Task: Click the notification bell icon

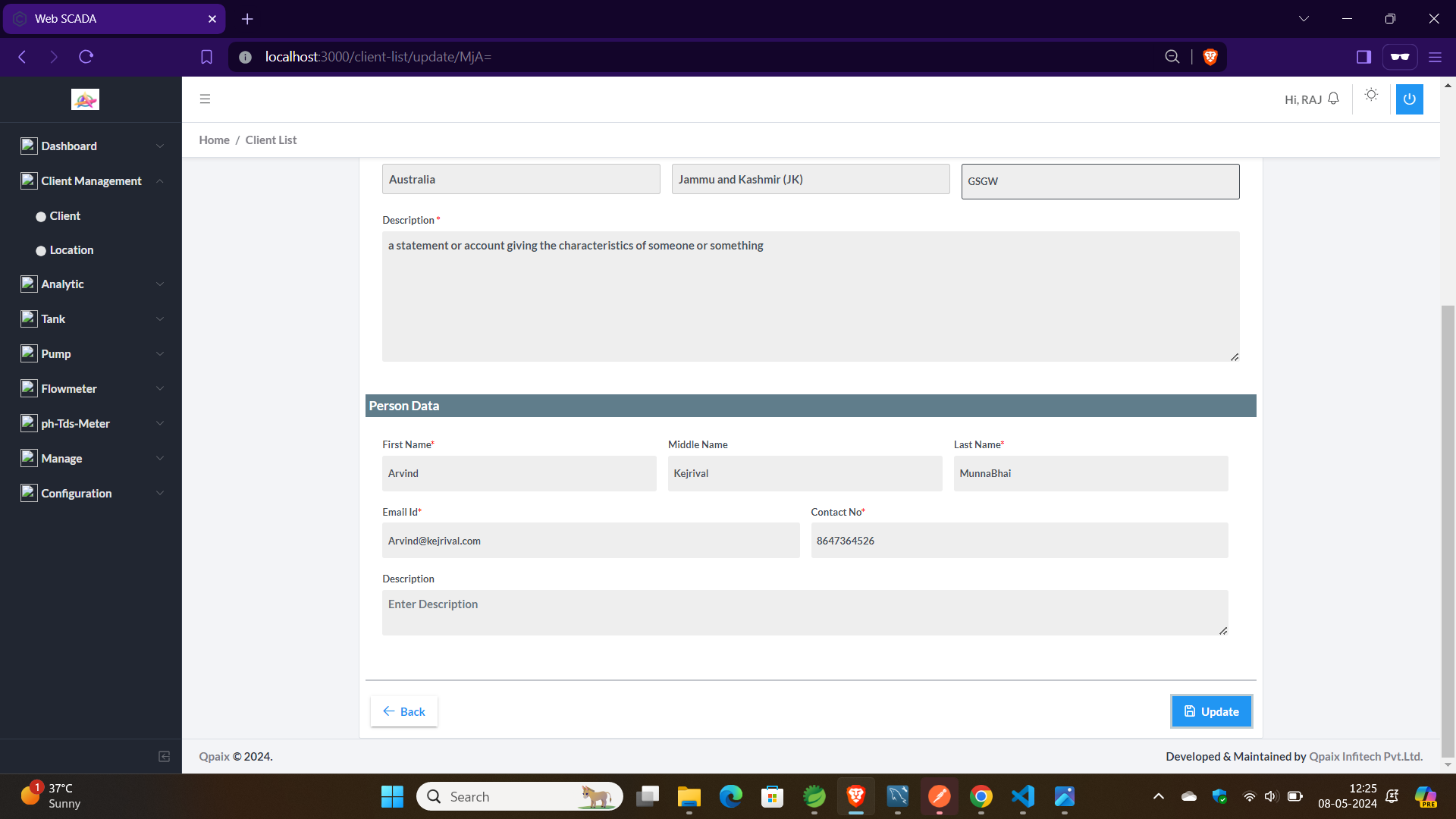Action: (x=1333, y=99)
